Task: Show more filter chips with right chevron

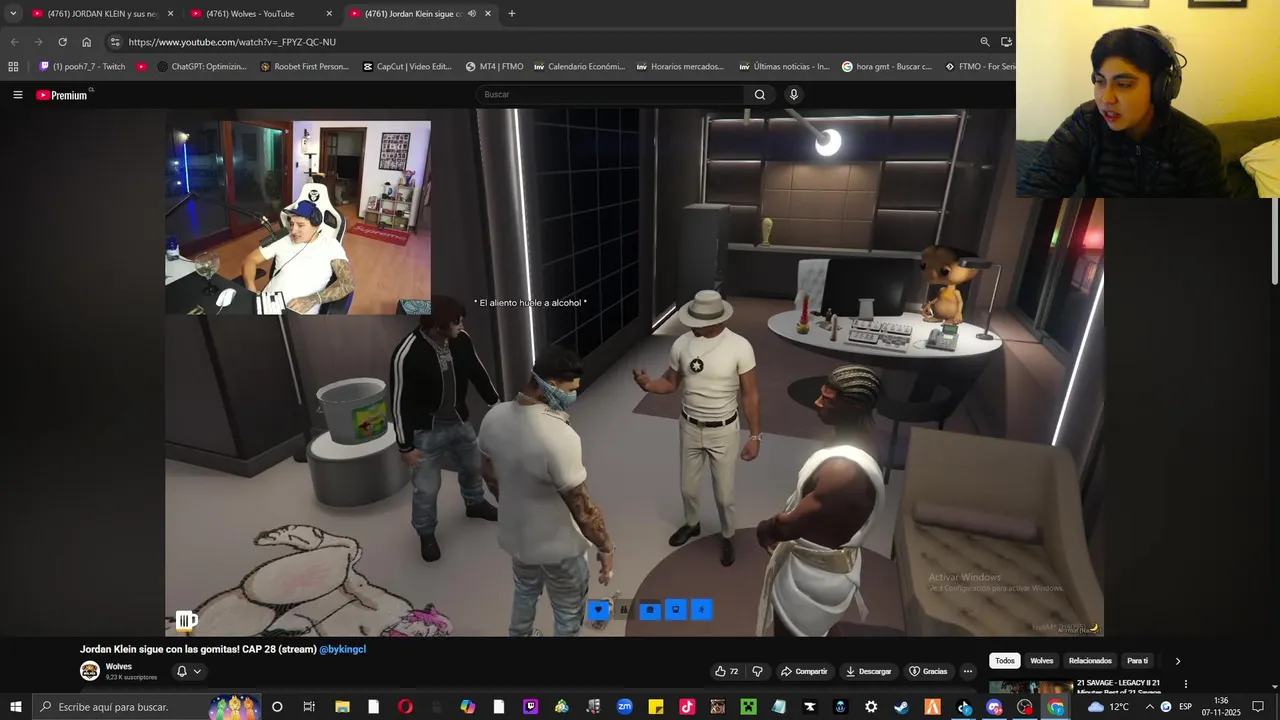Action: (x=1177, y=661)
